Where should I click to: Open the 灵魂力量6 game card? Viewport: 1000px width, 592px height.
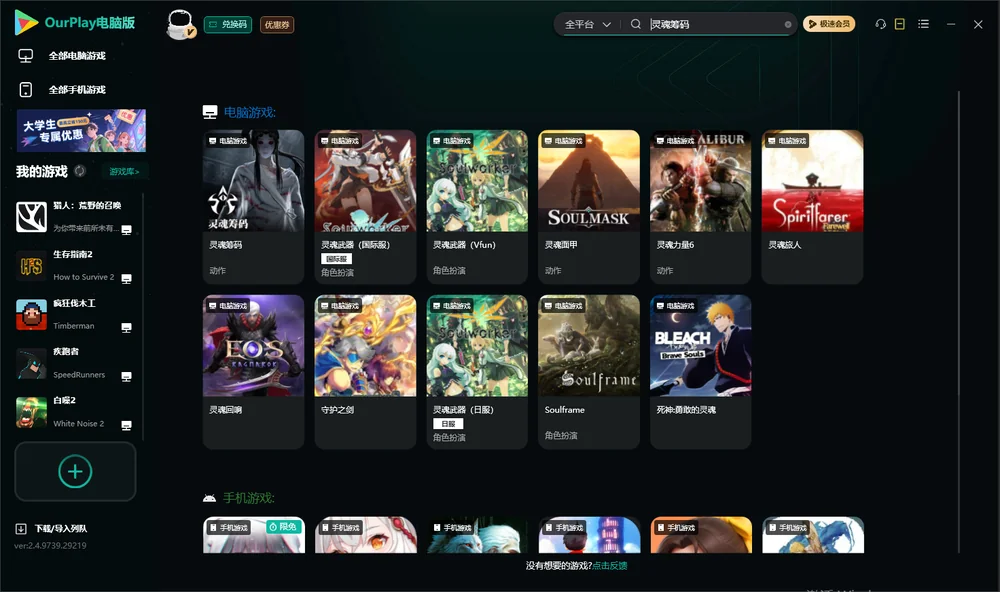(x=700, y=207)
